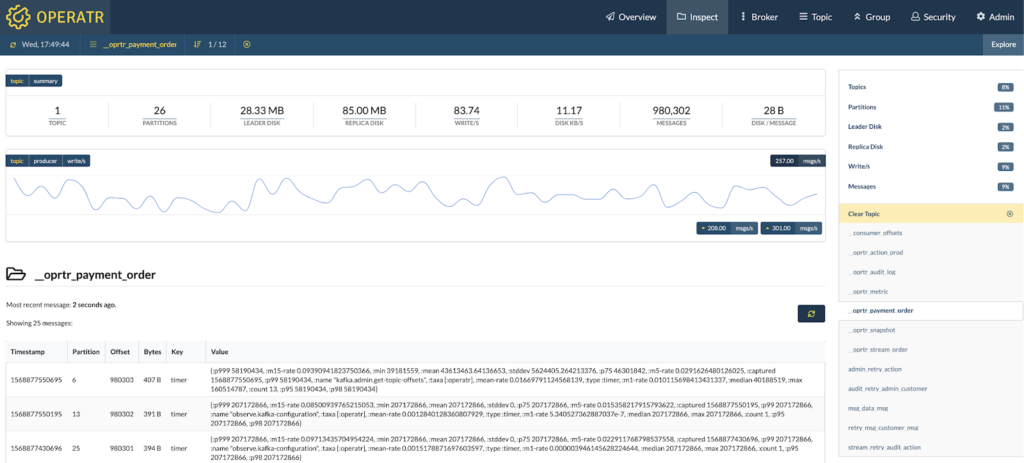This screenshot has height=463, width=1024.
Task: Click the Offset column header
Action: tap(120, 351)
